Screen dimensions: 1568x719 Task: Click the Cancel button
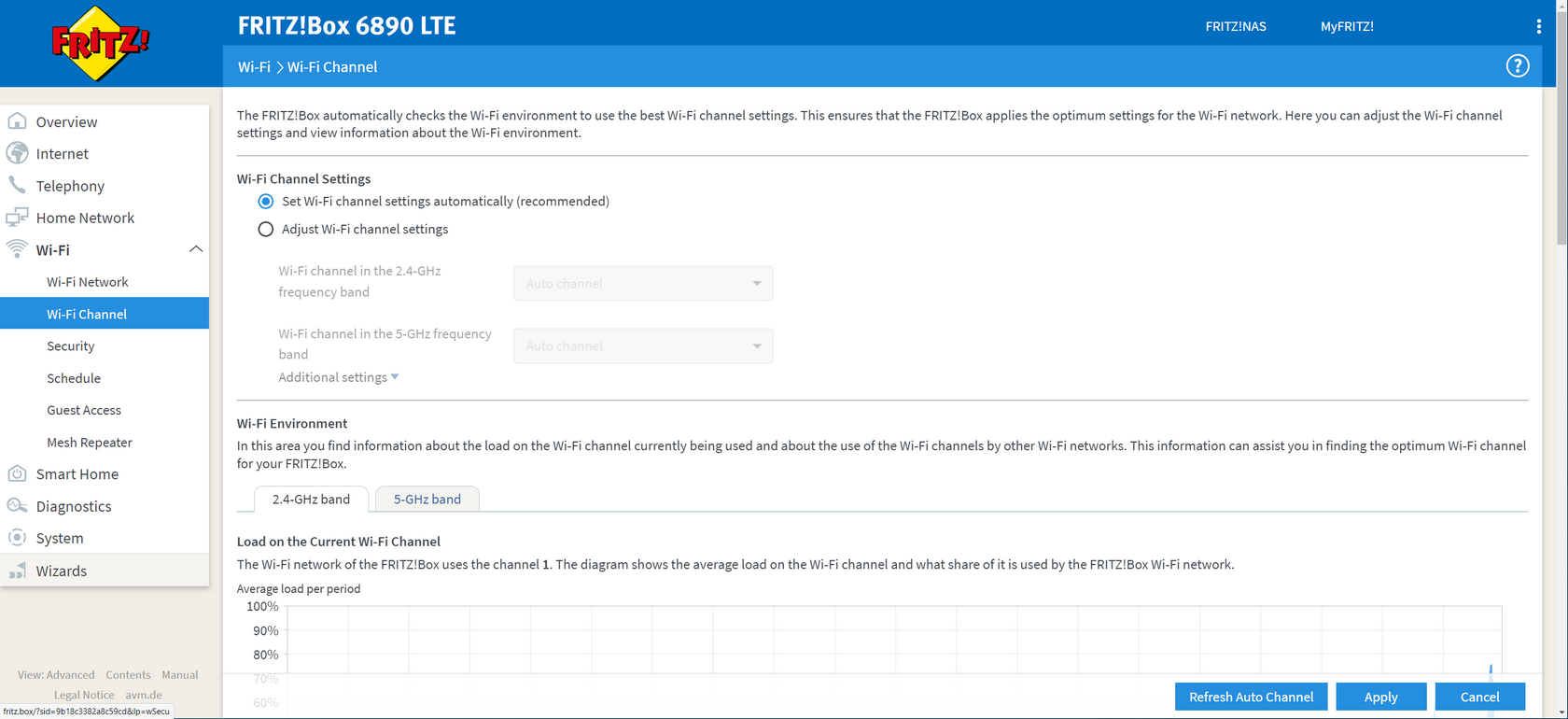click(x=1479, y=697)
